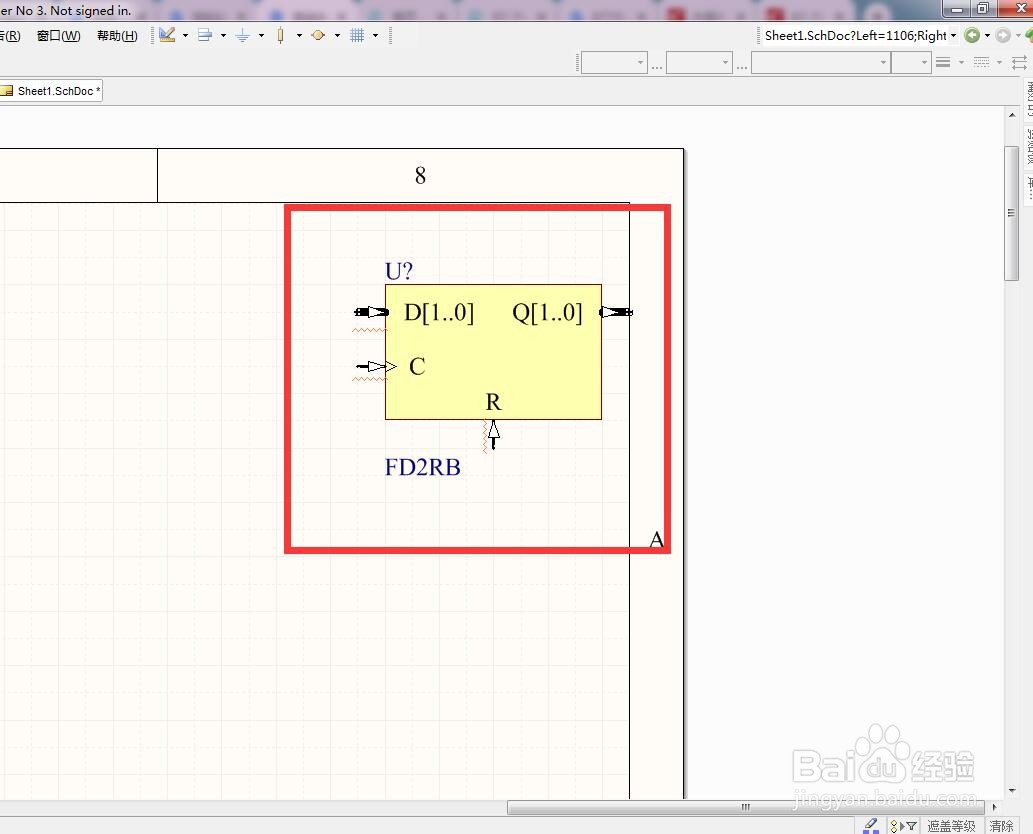1033x834 pixels.
Task: Click the simulation sources icon
Action: point(318,35)
